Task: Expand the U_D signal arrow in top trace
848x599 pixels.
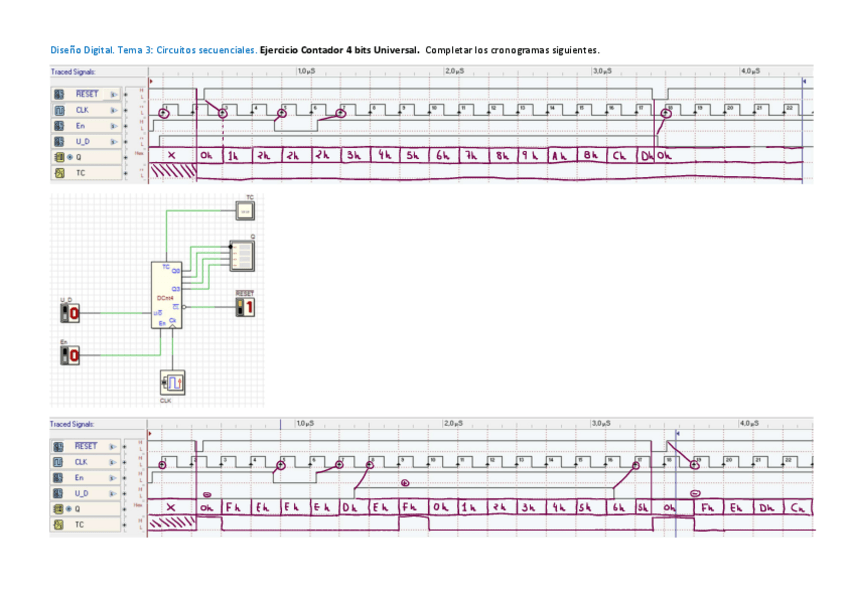Action: coord(115,142)
